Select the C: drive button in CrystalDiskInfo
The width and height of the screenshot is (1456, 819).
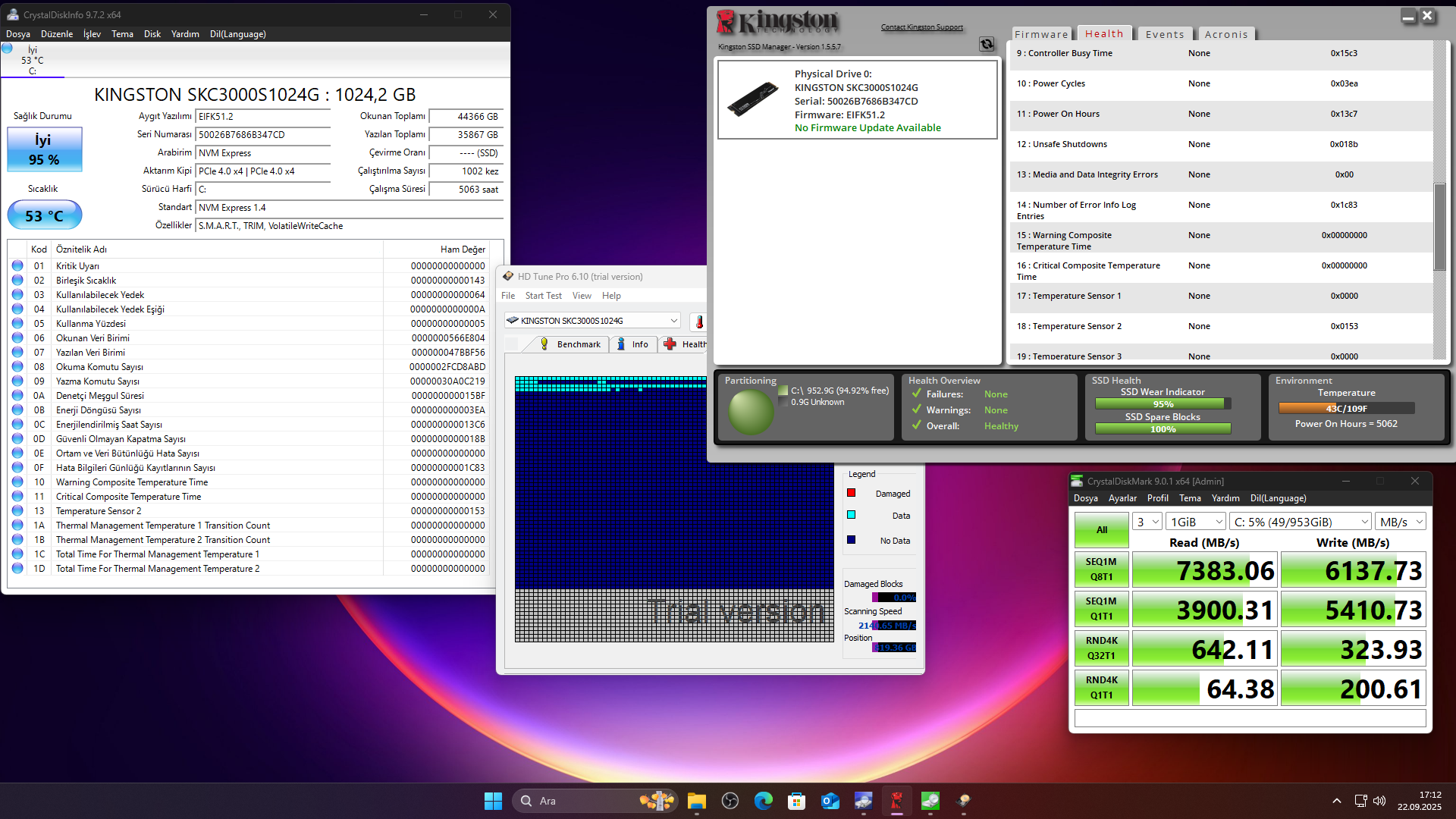tap(32, 60)
